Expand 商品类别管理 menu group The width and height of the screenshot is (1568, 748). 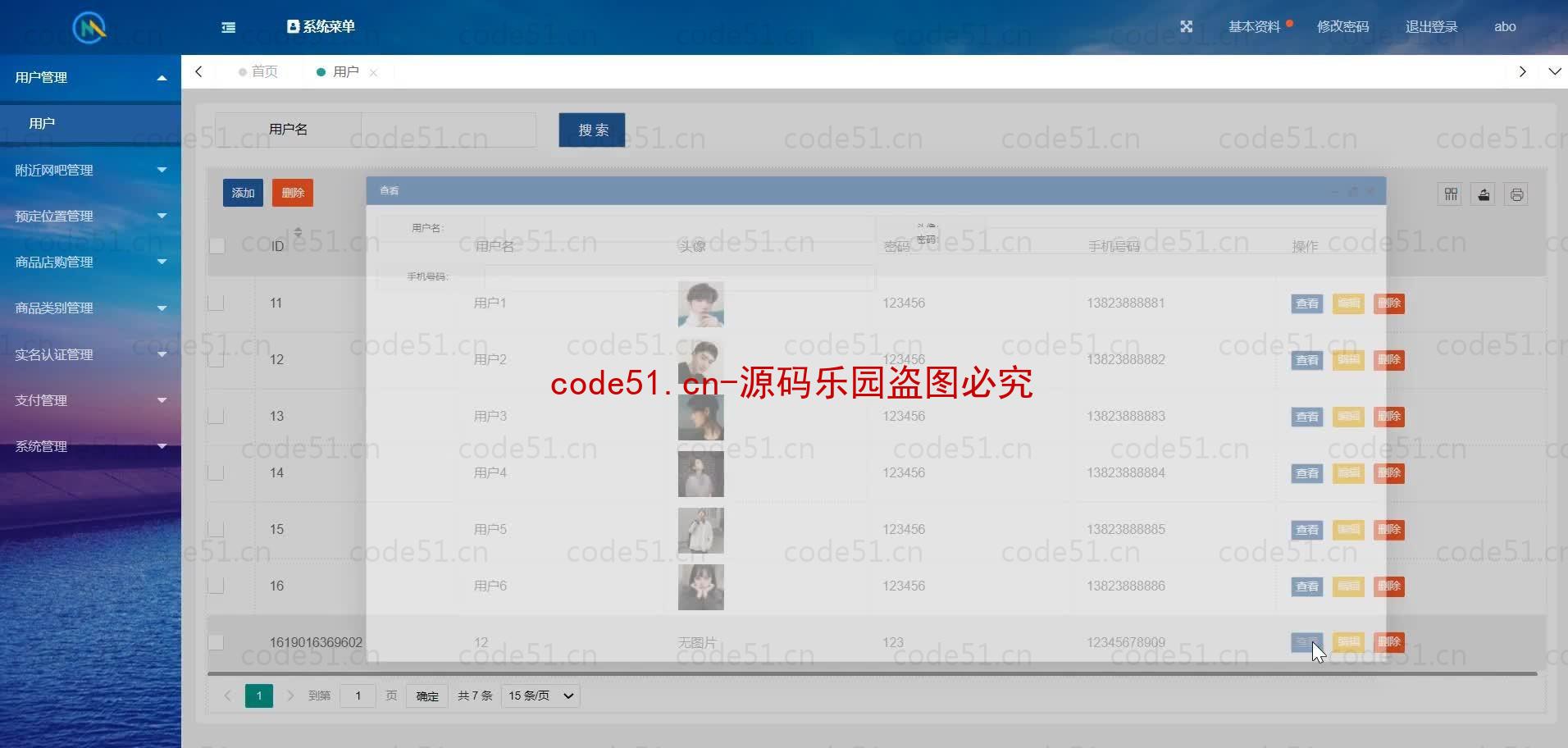90,308
